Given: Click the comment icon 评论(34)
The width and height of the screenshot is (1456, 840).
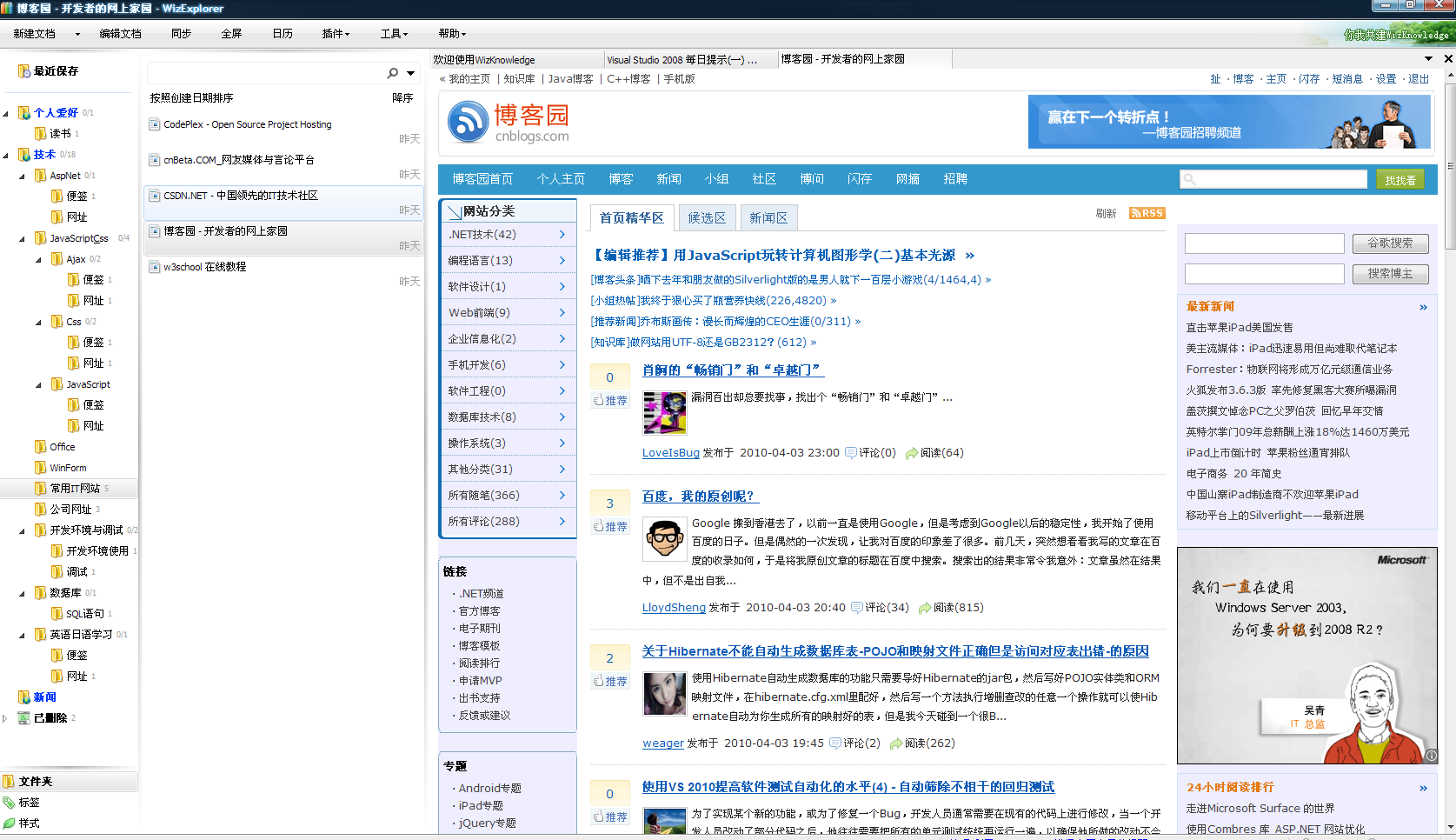Looking at the screenshot, I should pyautogui.click(x=856, y=607).
